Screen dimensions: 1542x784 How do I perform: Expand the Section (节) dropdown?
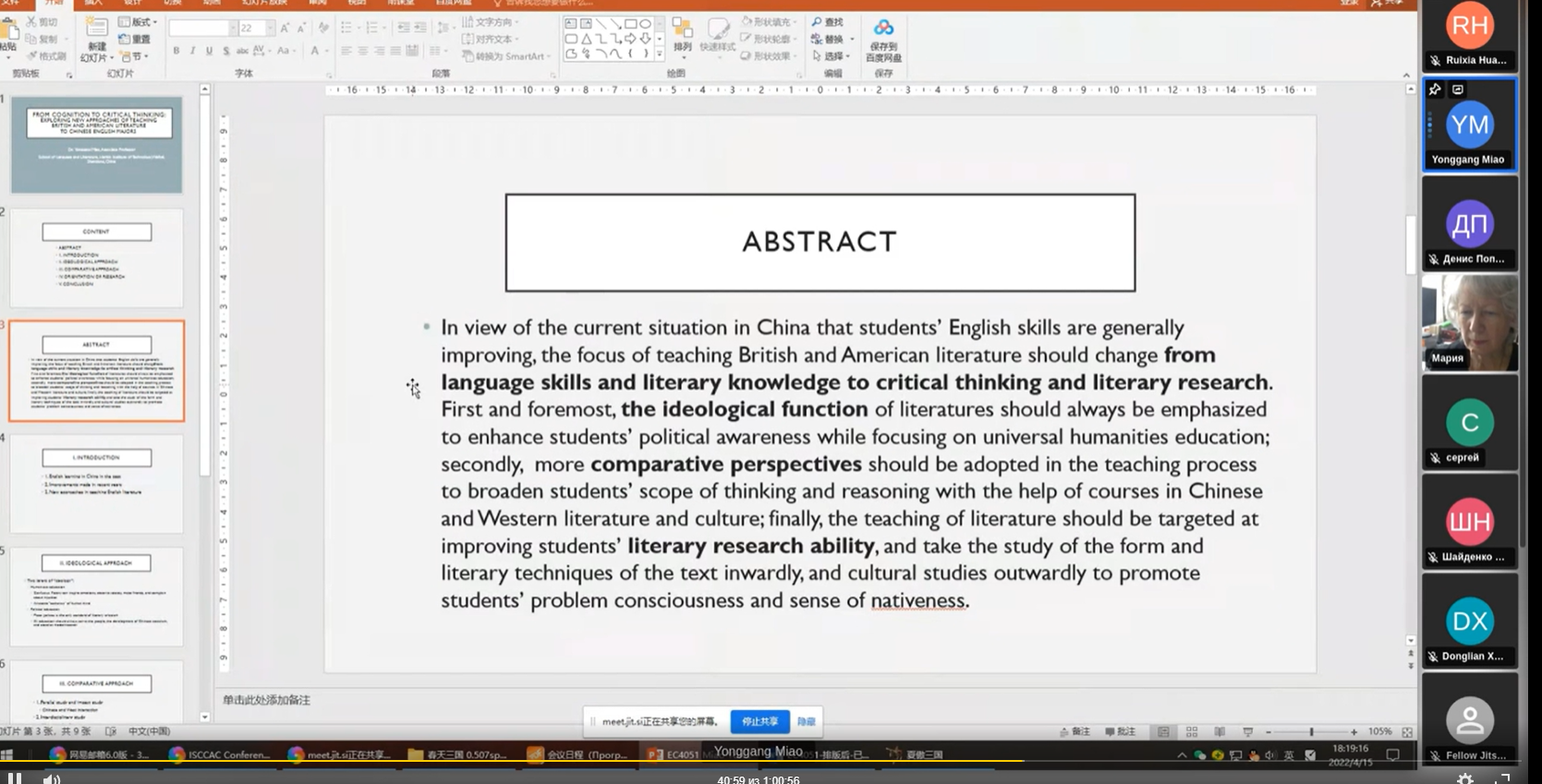[x=133, y=56]
